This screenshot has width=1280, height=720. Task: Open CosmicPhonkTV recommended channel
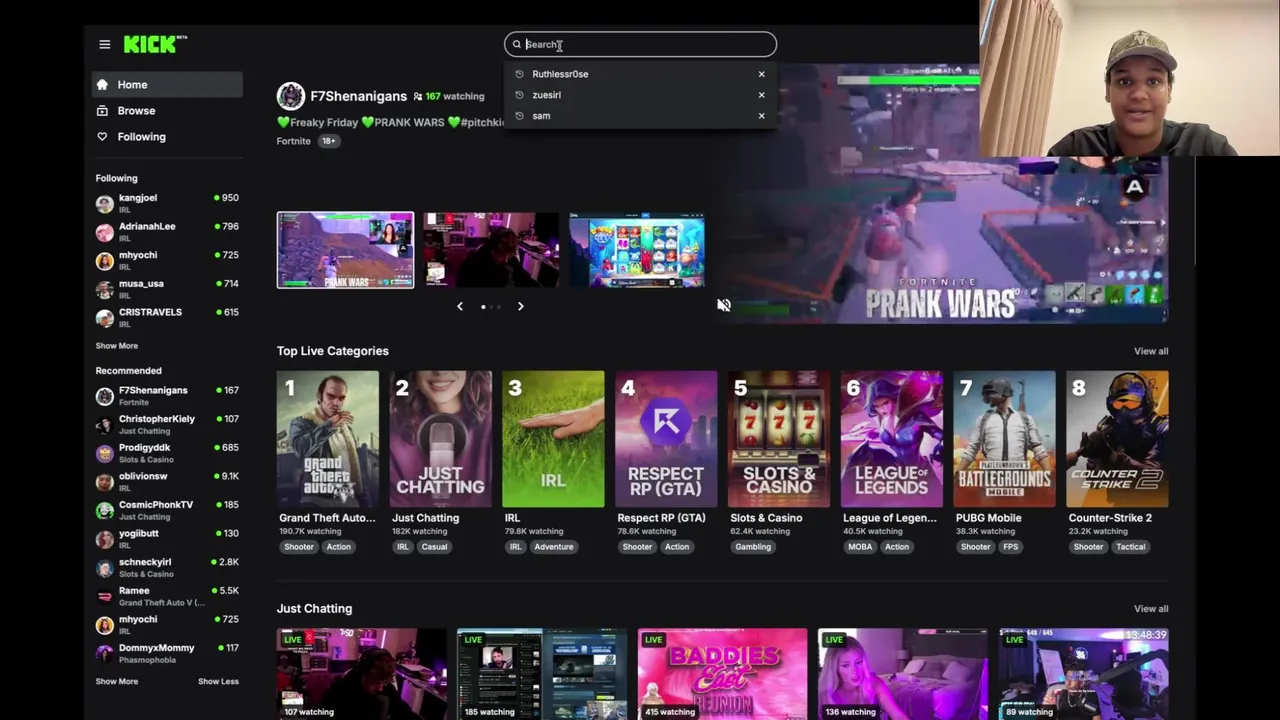pos(166,510)
